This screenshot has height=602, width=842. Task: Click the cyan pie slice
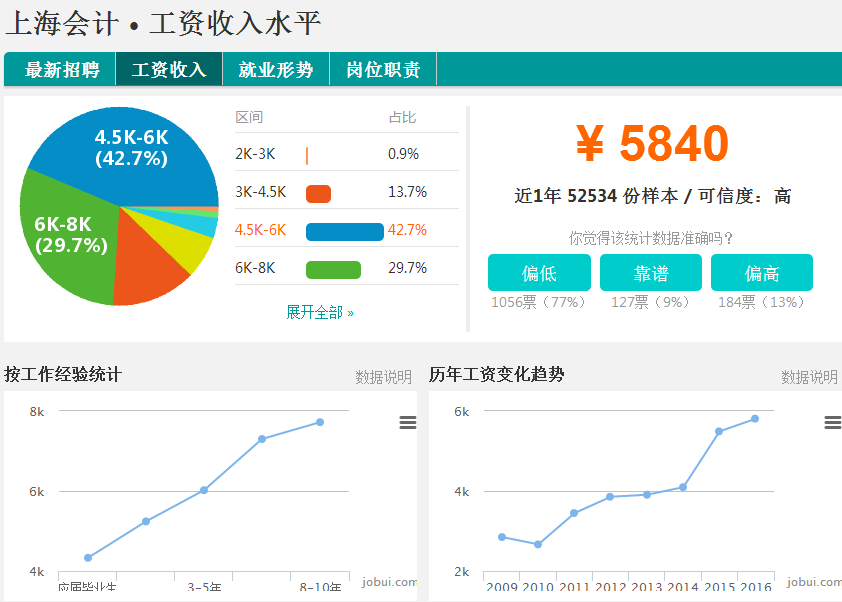click(x=201, y=224)
